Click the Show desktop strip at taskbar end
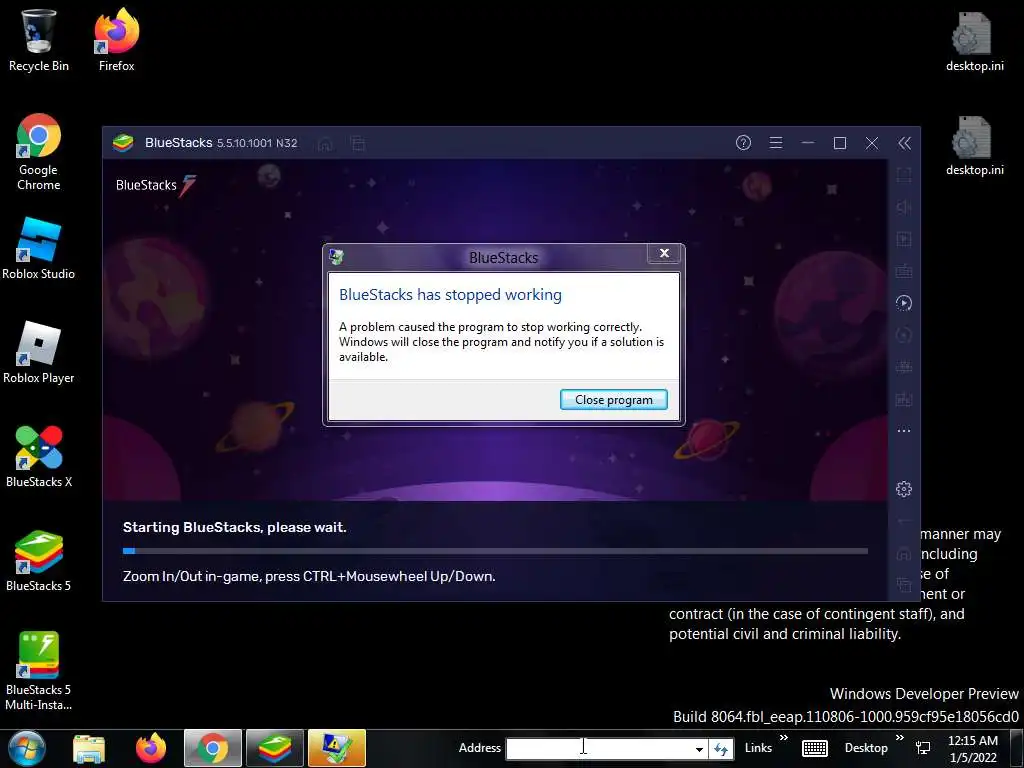This screenshot has height=768, width=1024. [1016, 748]
